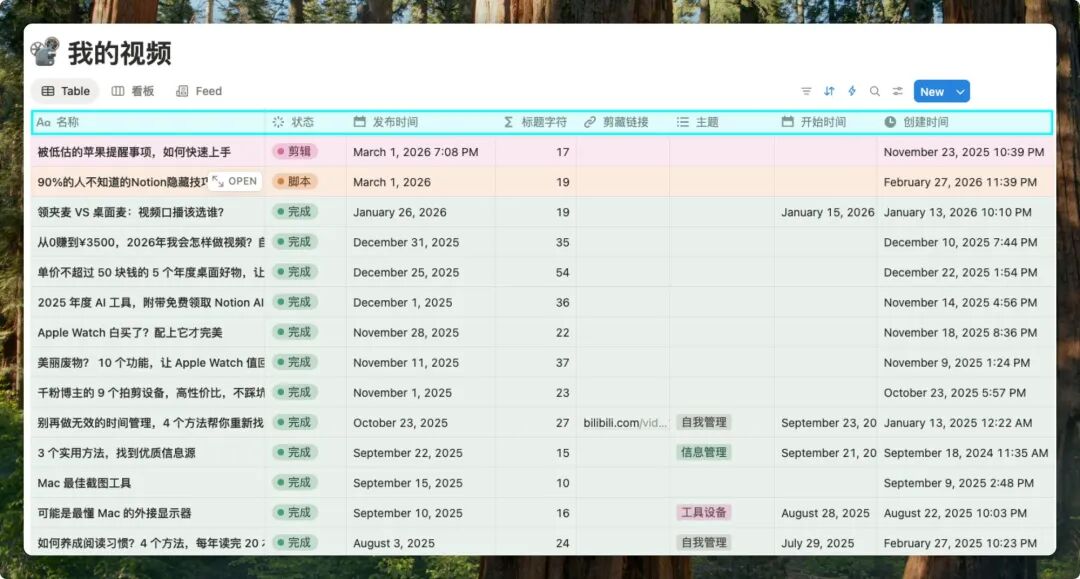Open the search magnifier icon
Viewport: 1080px width, 579px height.
[x=875, y=91]
